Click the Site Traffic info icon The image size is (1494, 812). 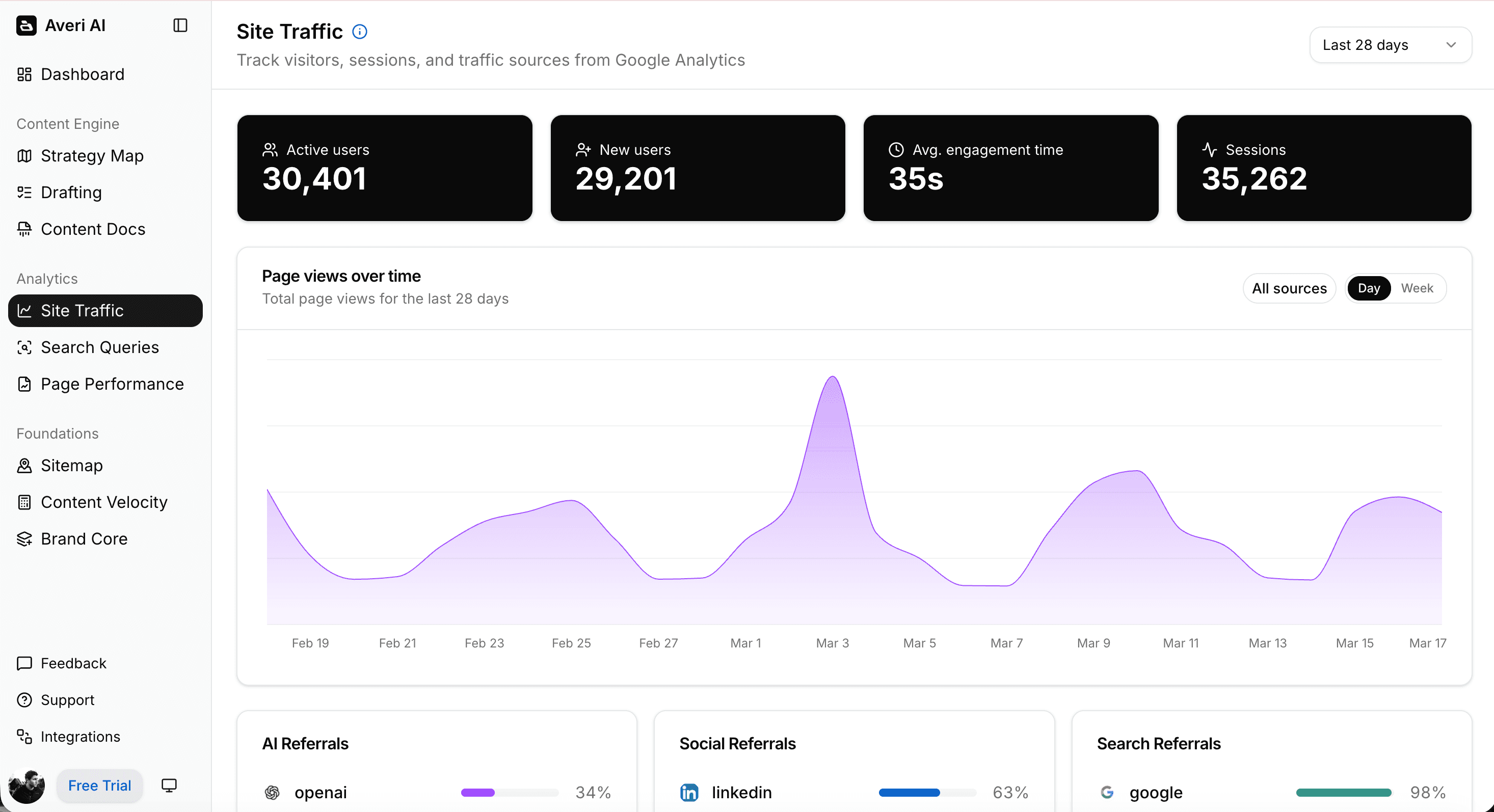coord(360,32)
